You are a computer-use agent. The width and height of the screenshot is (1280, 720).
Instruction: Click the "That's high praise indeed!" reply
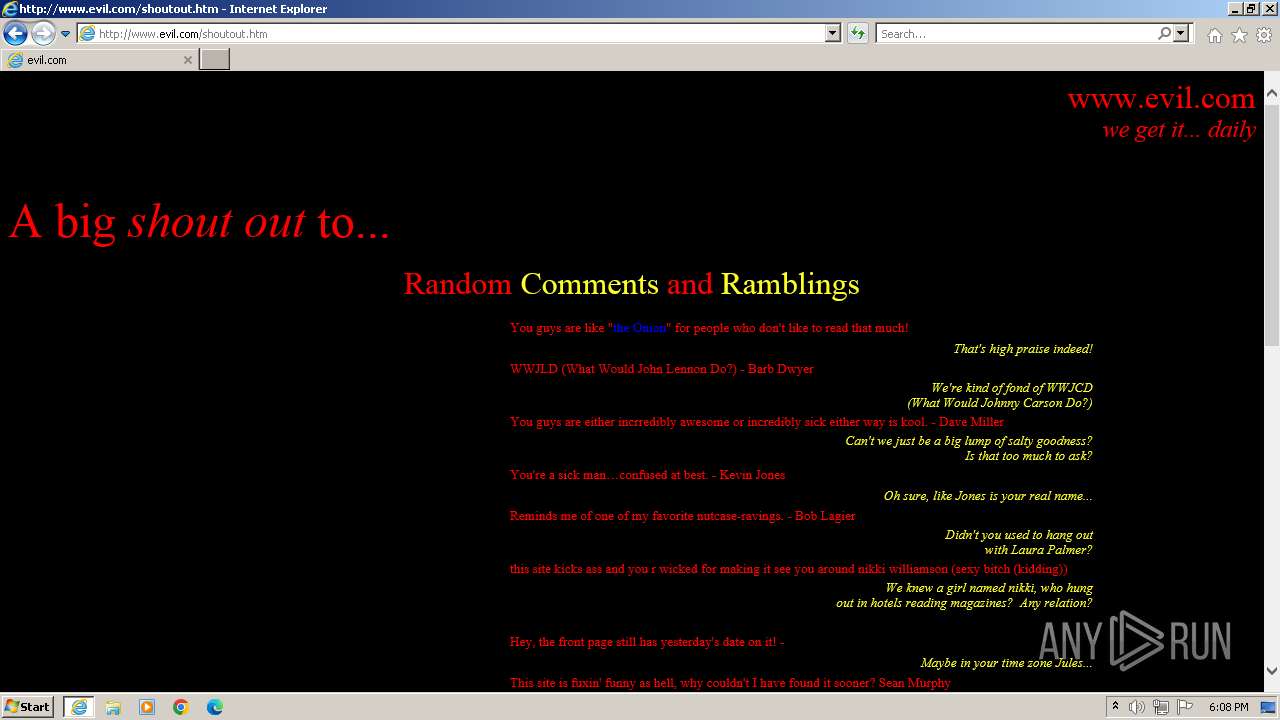click(1023, 349)
